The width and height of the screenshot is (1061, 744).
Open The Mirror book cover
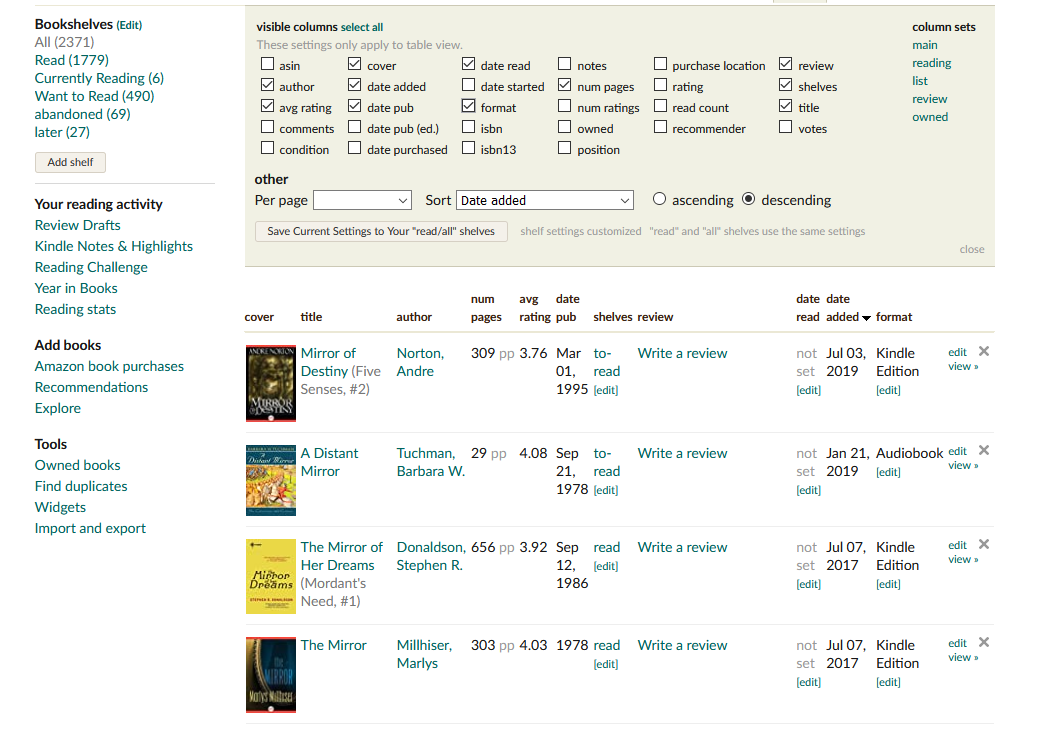(x=270, y=675)
